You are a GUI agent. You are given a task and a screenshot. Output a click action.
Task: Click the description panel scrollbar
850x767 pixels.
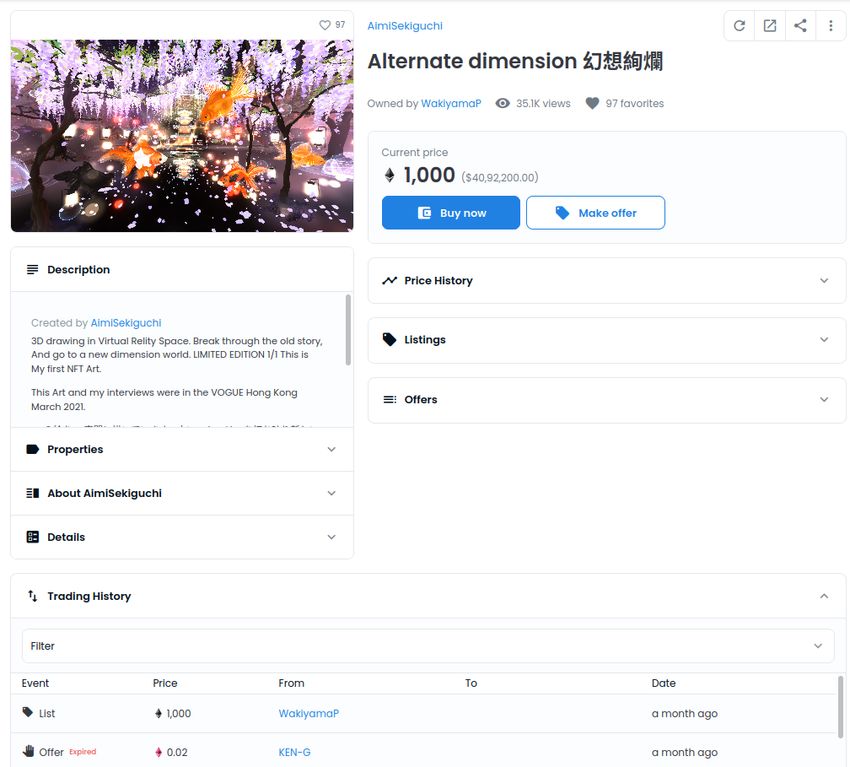[348, 330]
